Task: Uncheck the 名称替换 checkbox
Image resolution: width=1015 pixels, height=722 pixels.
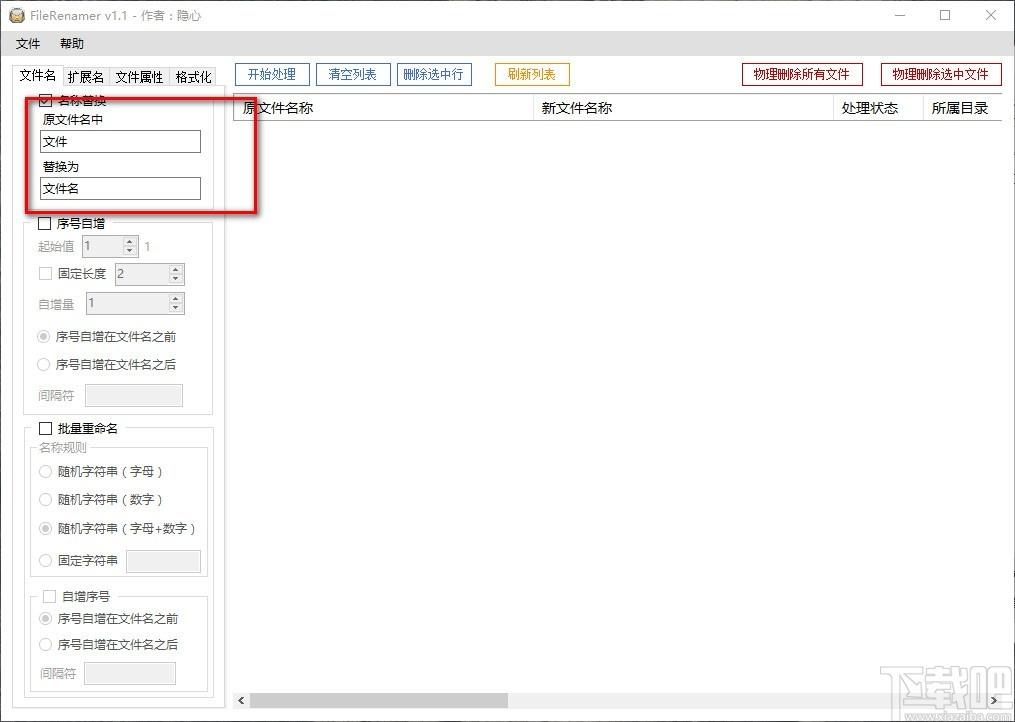Action: coord(45,100)
